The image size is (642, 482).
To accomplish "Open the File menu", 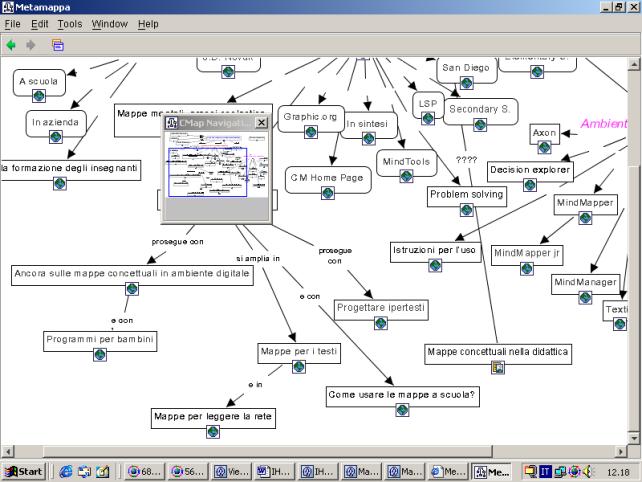I will (x=12, y=24).
